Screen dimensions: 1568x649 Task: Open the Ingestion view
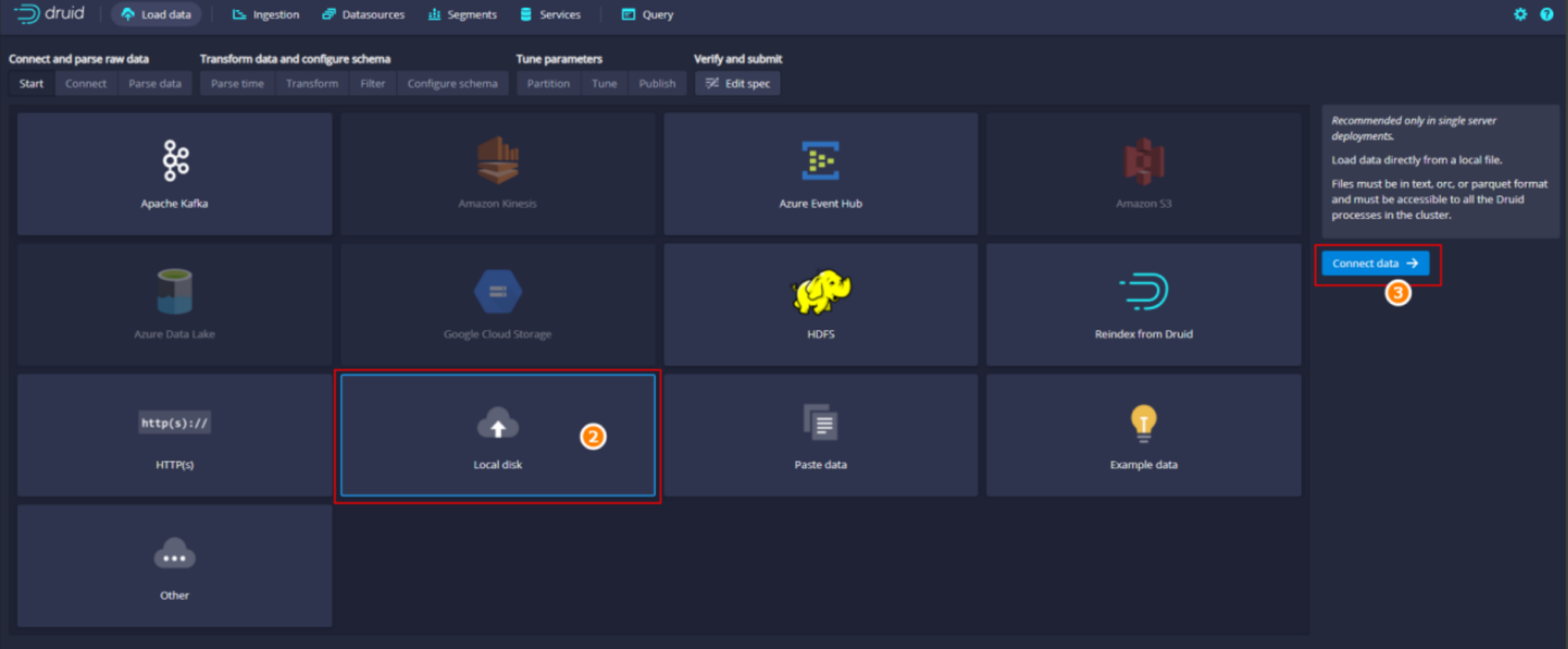266,14
